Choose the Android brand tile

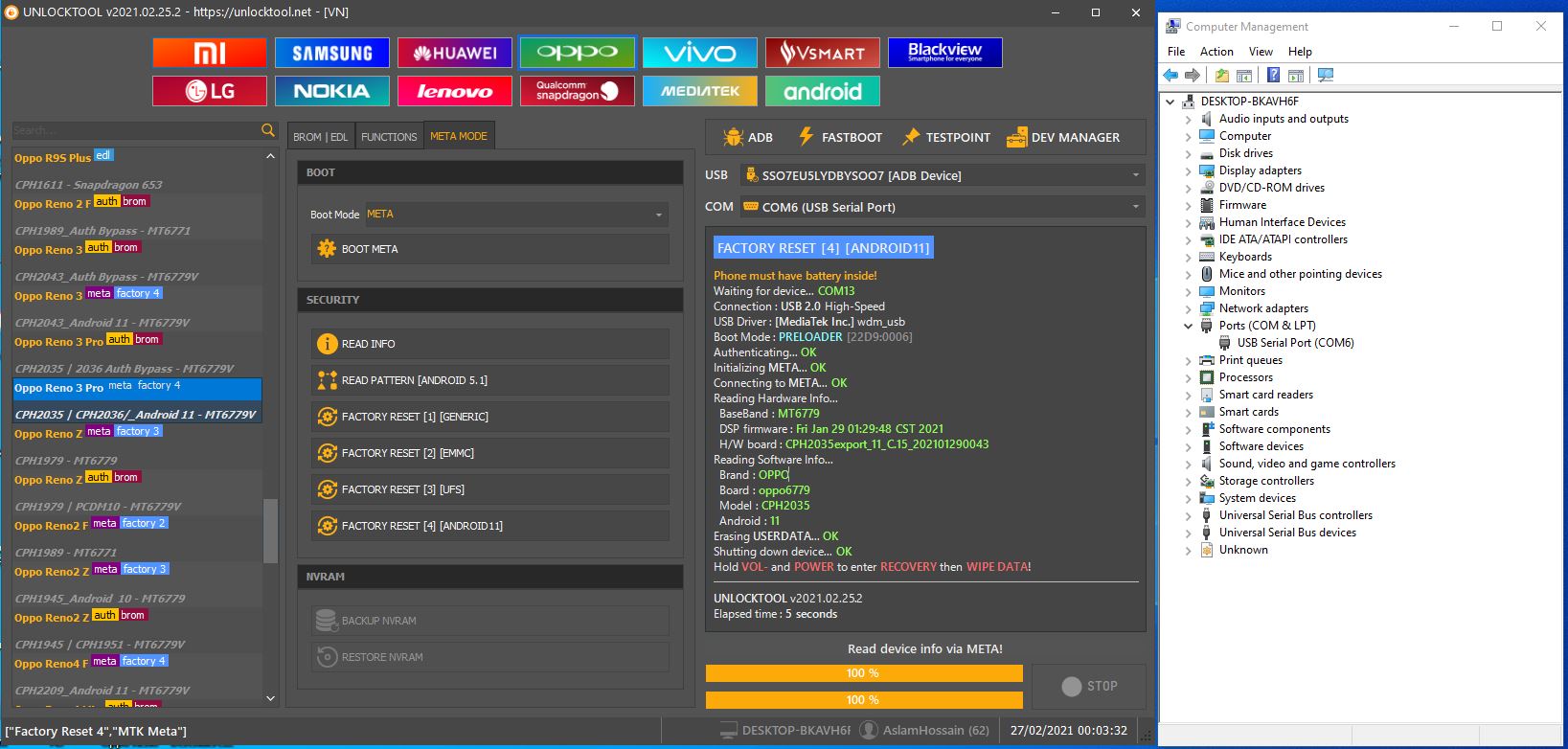pyautogui.click(x=823, y=91)
